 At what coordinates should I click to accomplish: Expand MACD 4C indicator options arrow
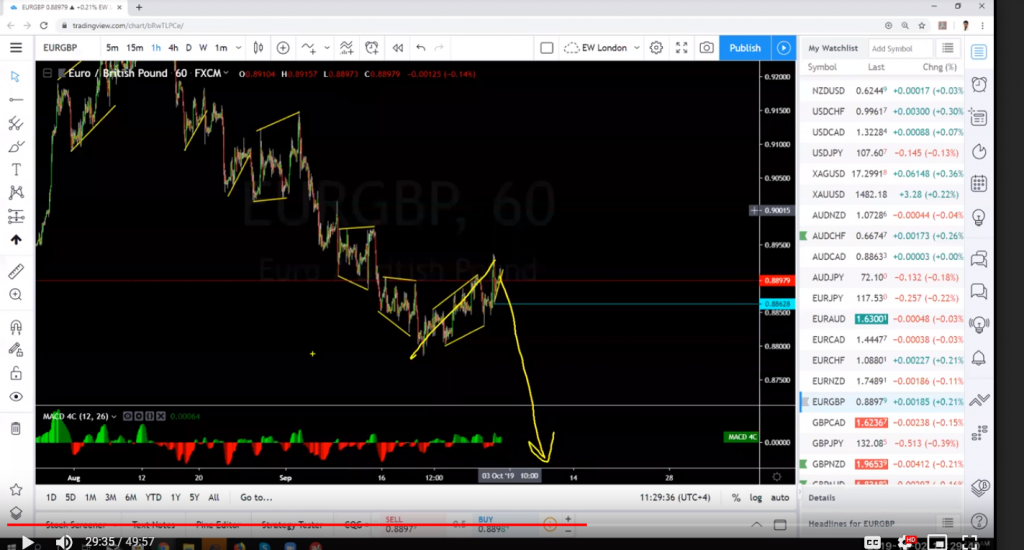point(114,416)
